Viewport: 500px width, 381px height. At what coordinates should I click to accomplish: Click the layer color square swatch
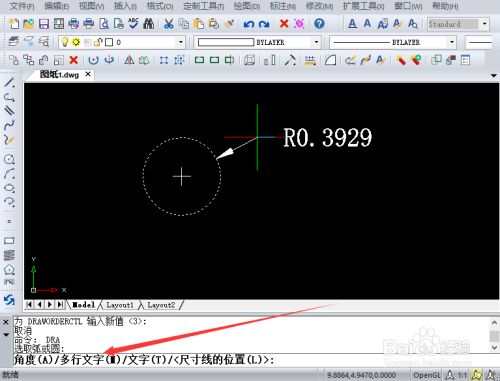(109, 42)
